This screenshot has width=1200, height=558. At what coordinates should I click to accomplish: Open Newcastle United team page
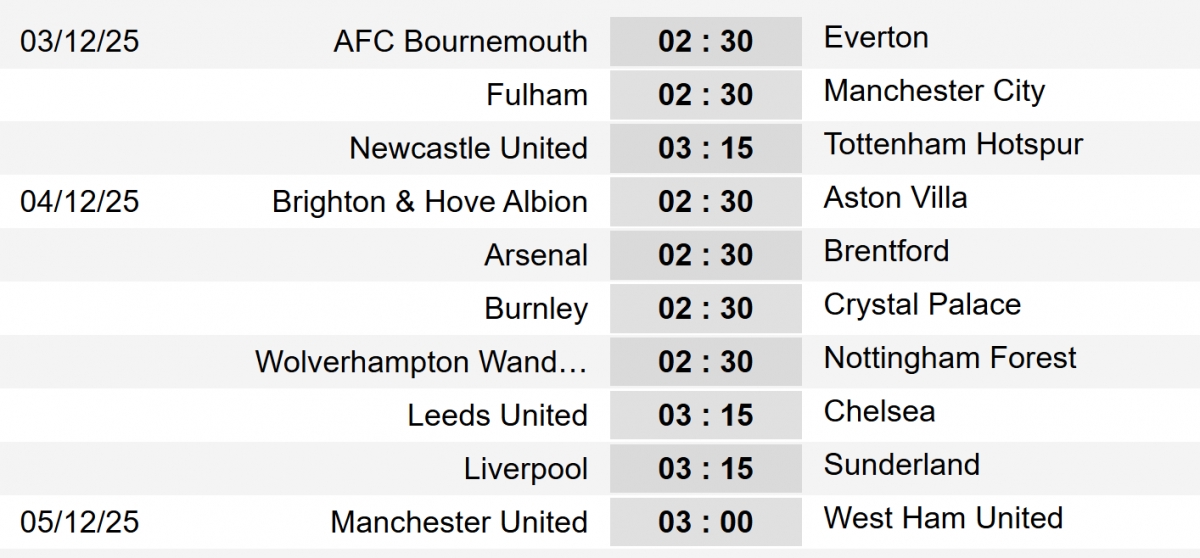pos(468,148)
